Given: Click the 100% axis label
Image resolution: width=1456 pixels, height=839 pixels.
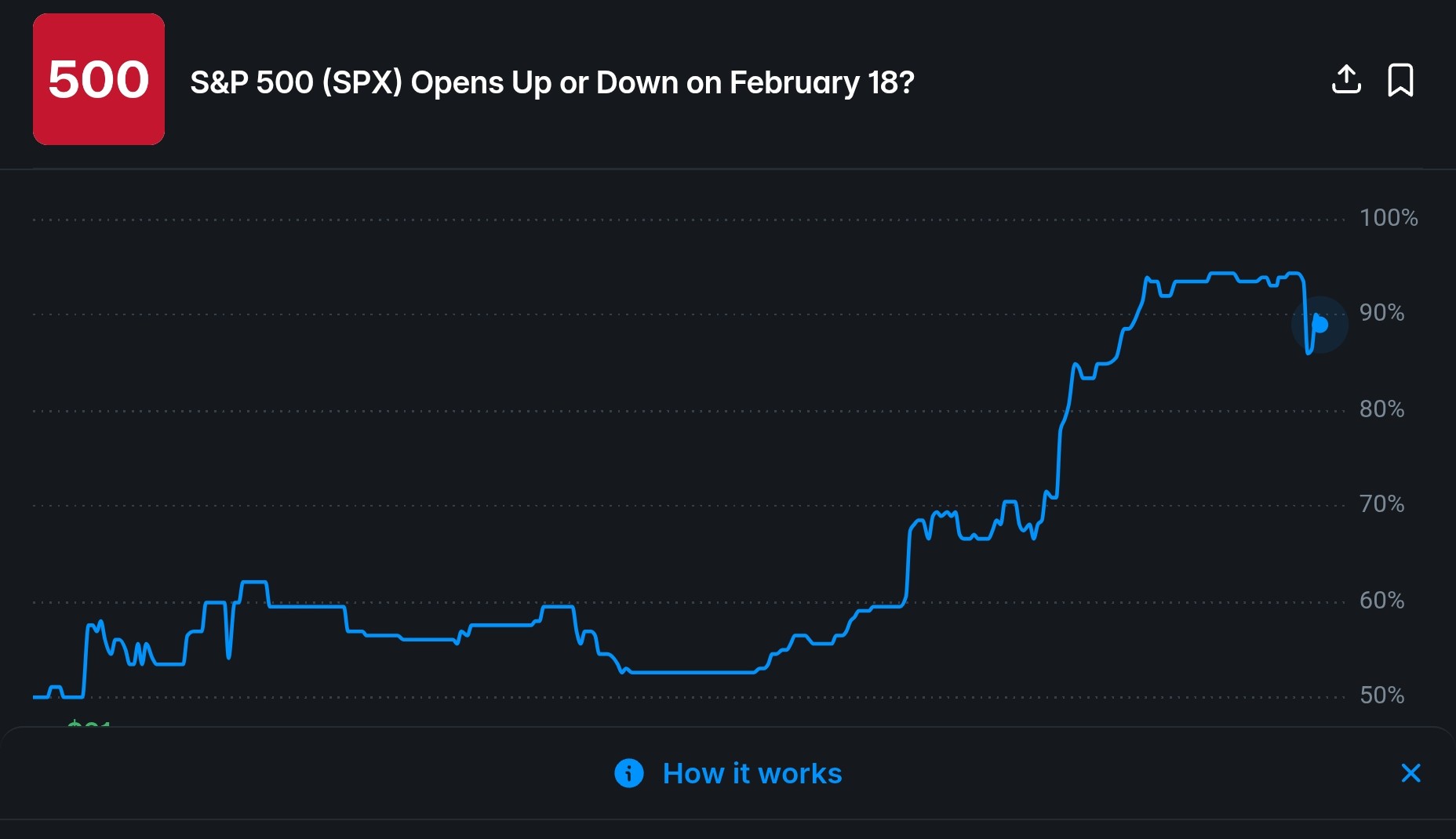Looking at the screenshot, I should point(1389,218).
